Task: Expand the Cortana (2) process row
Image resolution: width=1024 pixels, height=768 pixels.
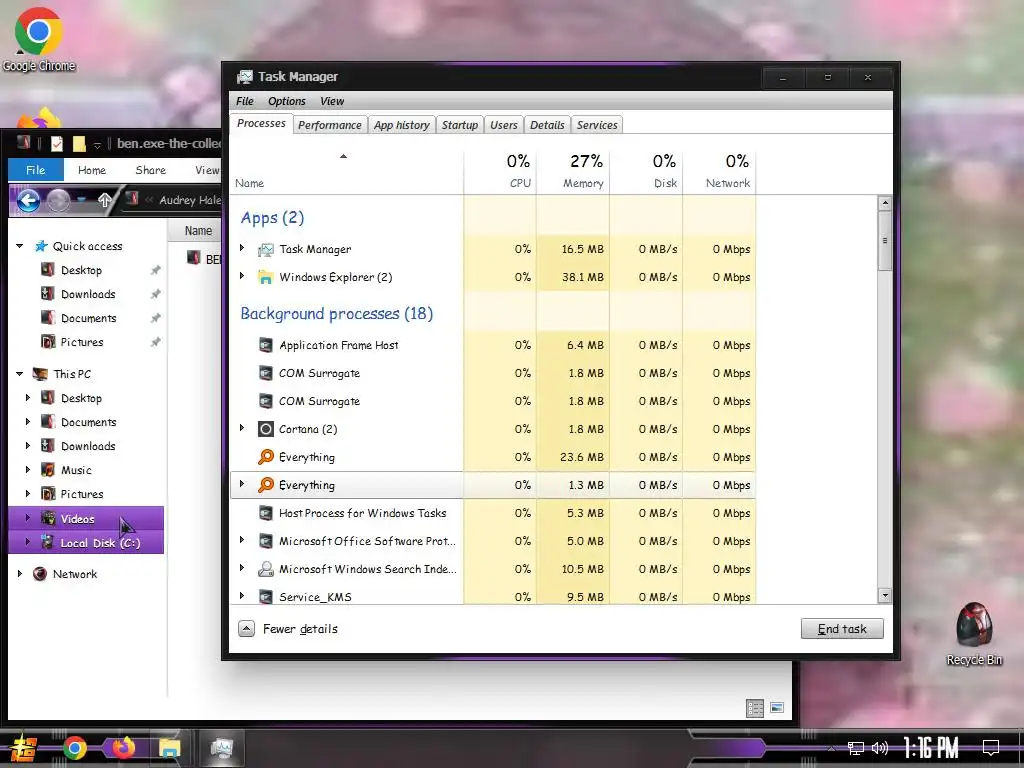Action: [x=242, y=428]
